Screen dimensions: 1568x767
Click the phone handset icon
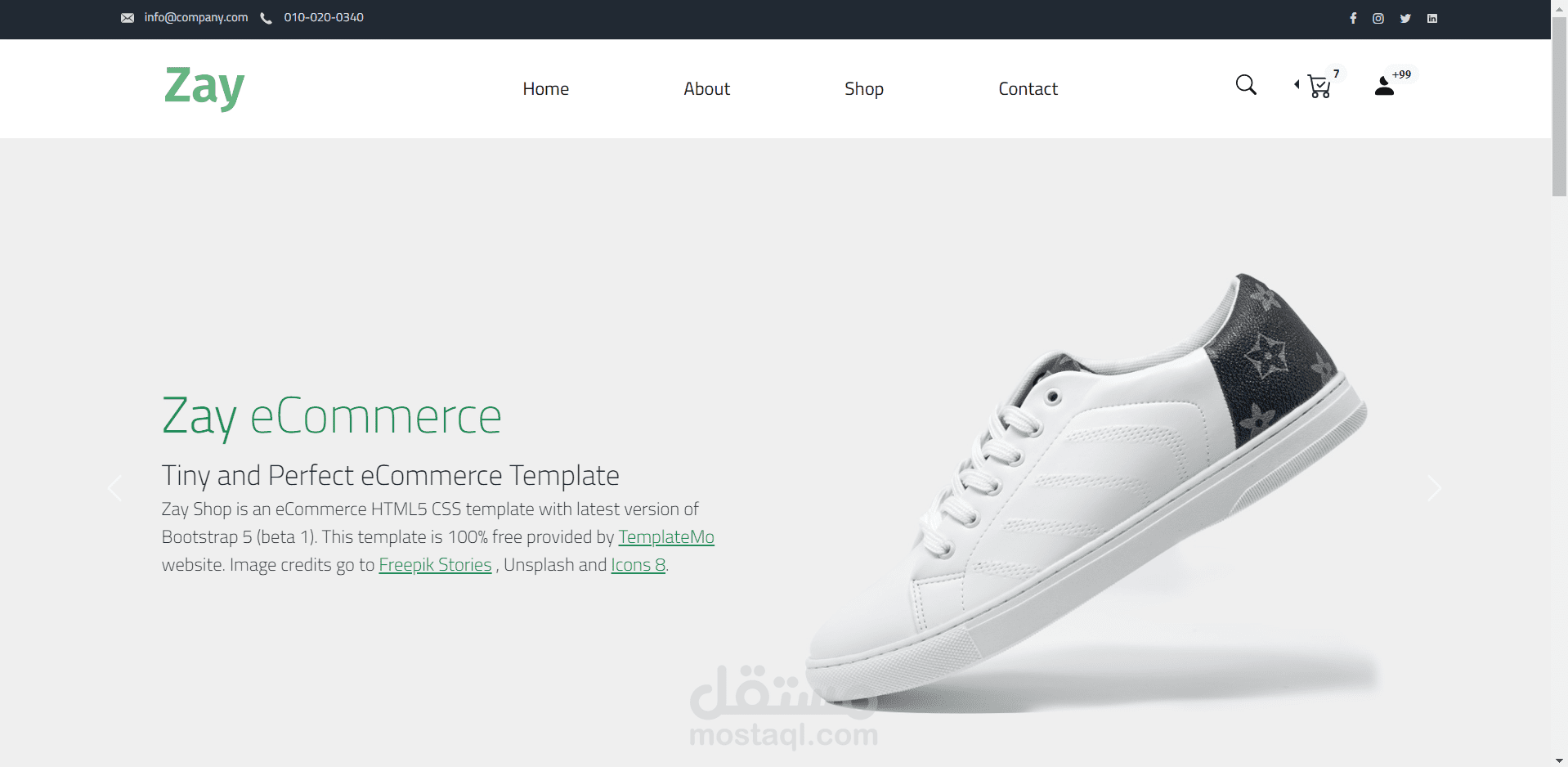[x=266, y=18]
